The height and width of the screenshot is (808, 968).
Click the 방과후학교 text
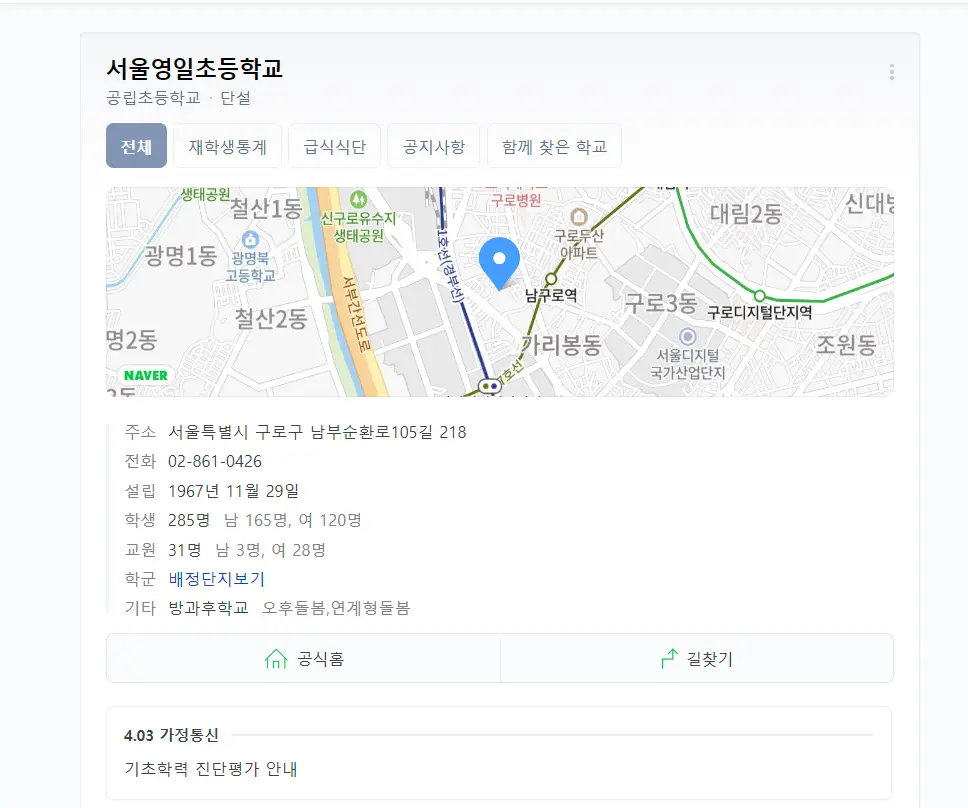(x=209, y=608)
